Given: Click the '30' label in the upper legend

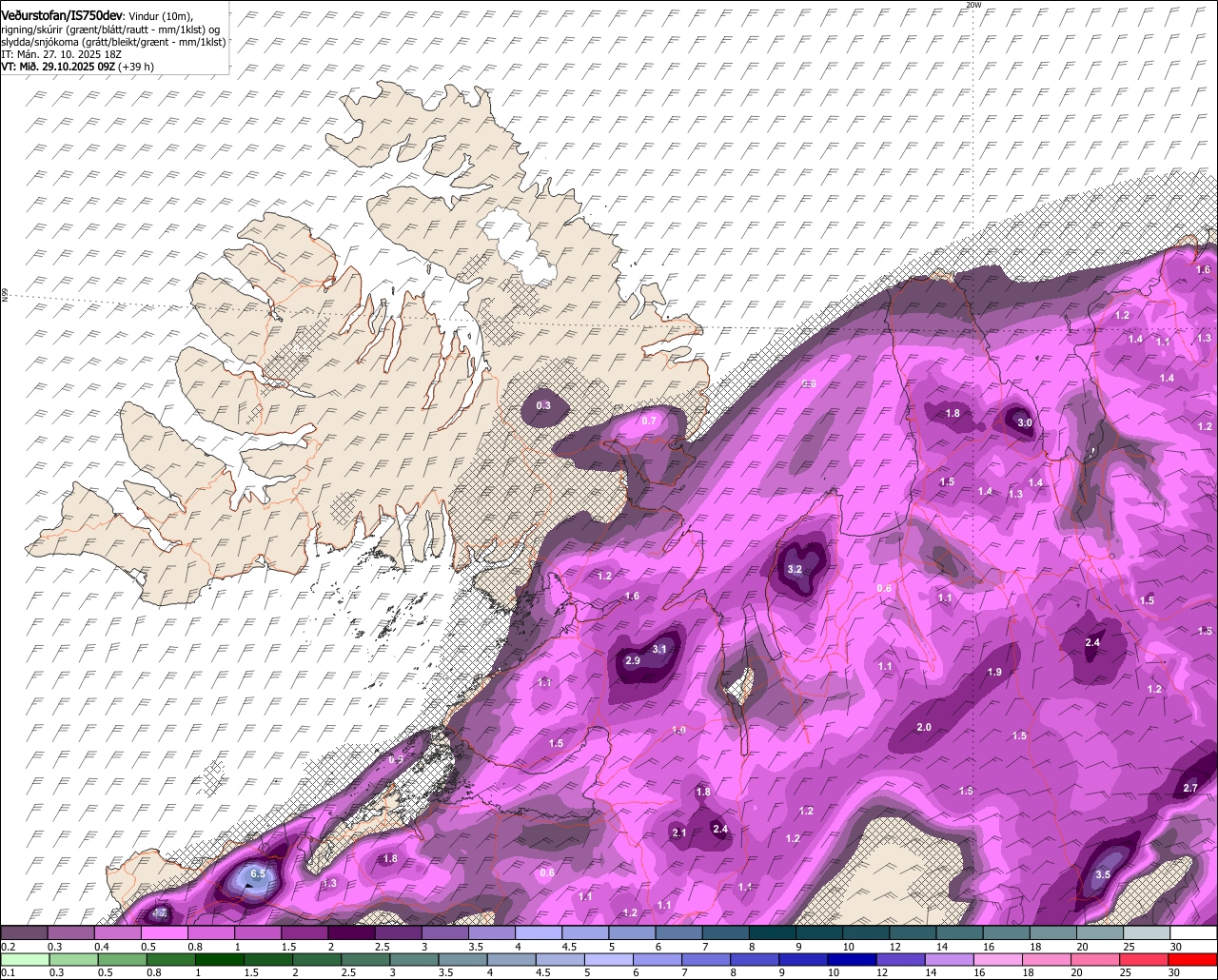Looking at the screenshot, I should pos(1176,947).
